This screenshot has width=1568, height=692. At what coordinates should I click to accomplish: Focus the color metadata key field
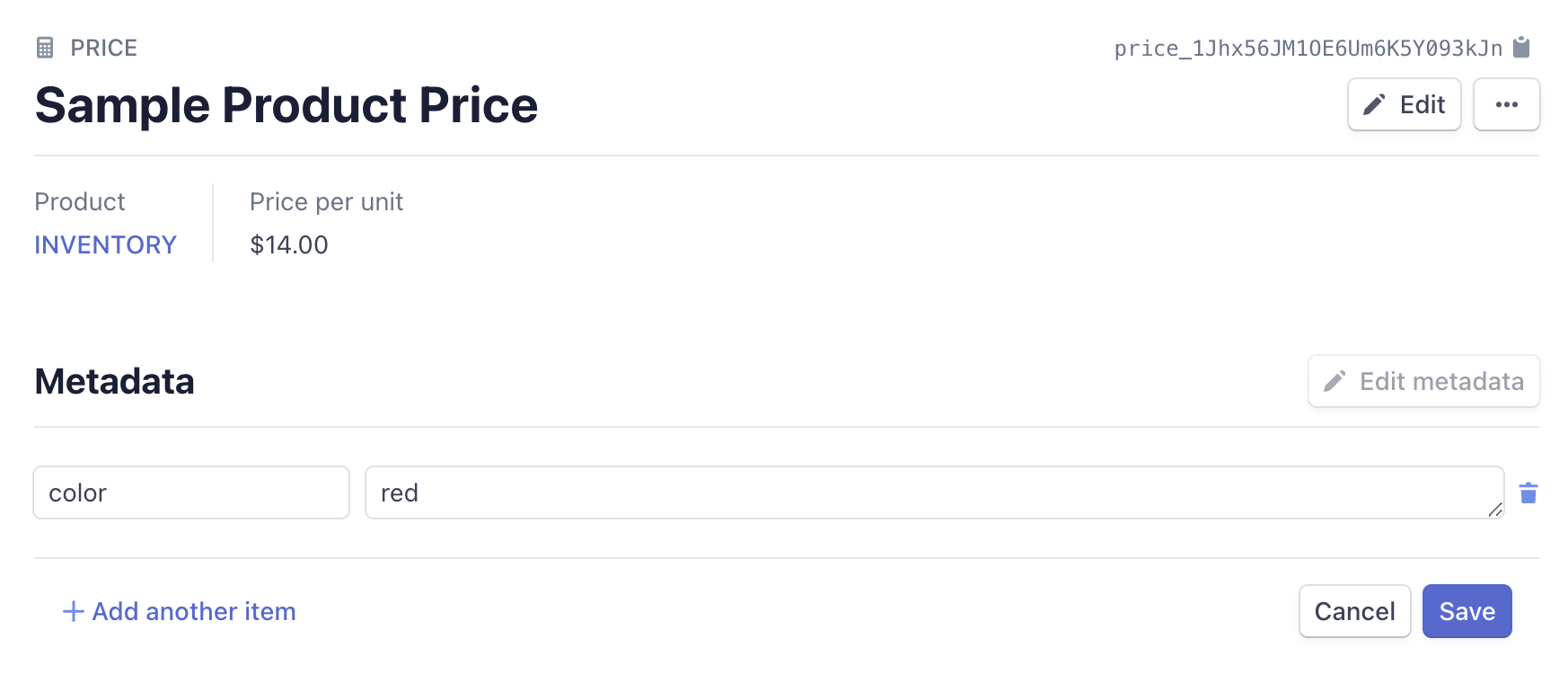click(191, 492)
